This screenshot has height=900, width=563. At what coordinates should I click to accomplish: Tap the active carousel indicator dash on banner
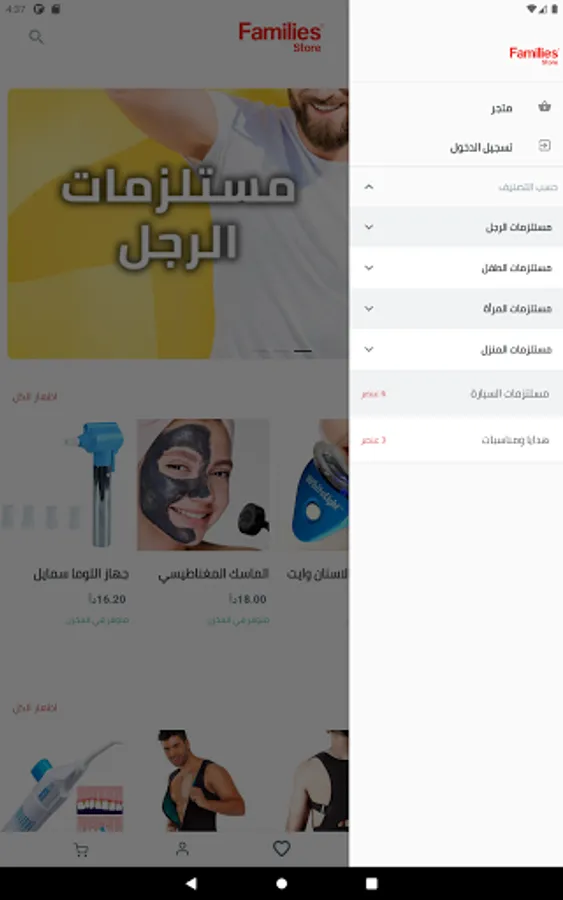click(302, 351)
